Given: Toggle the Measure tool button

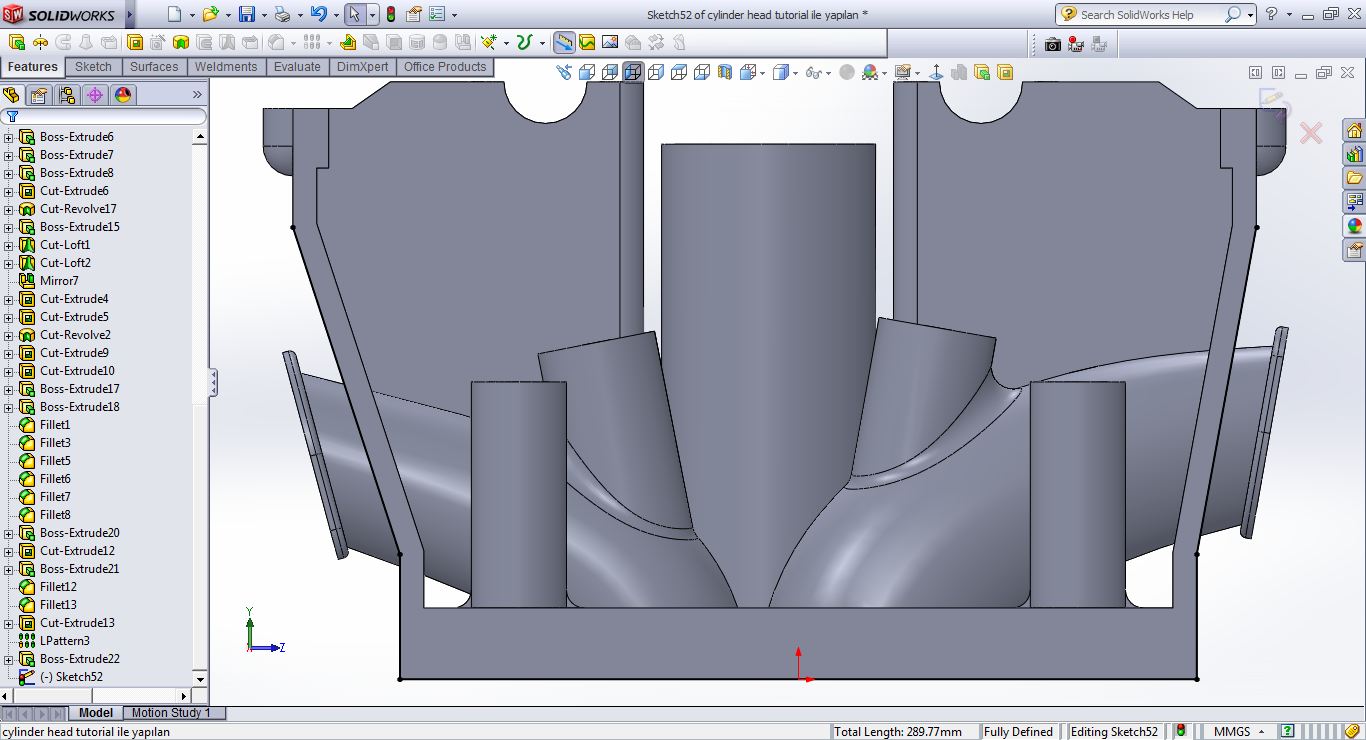Looking at the screenshot, I should coord(564,42).
